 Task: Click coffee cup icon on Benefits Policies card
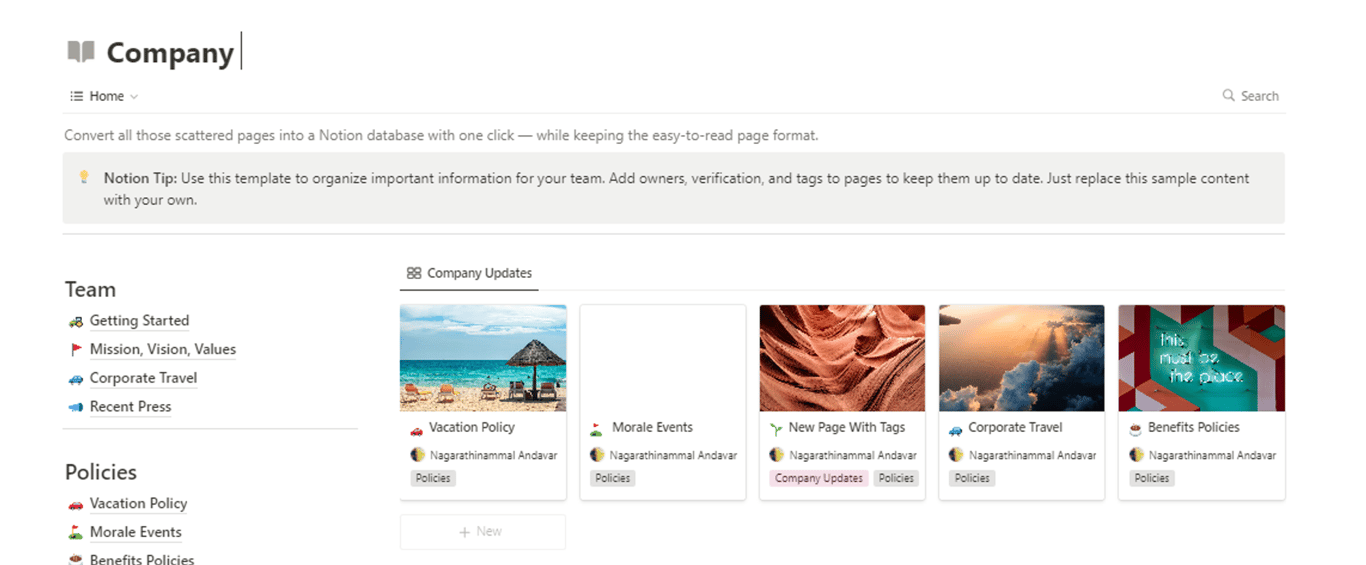(1135, 429)
